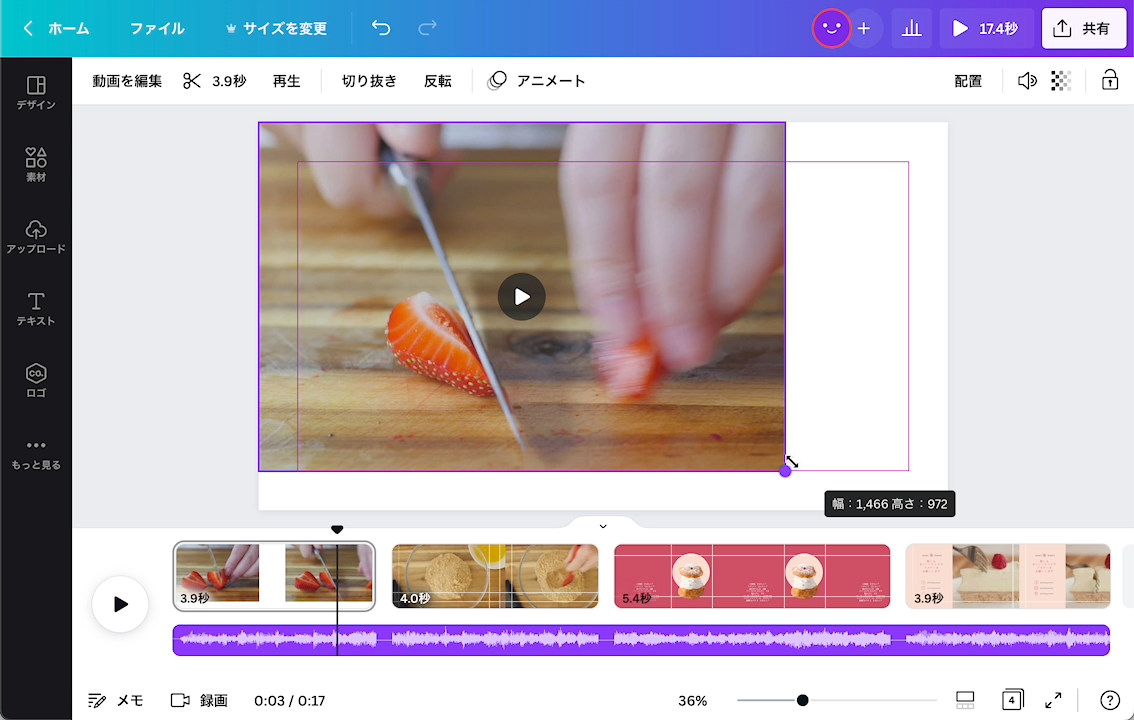Enter fullscreen mode

[x=1054, y=700]
